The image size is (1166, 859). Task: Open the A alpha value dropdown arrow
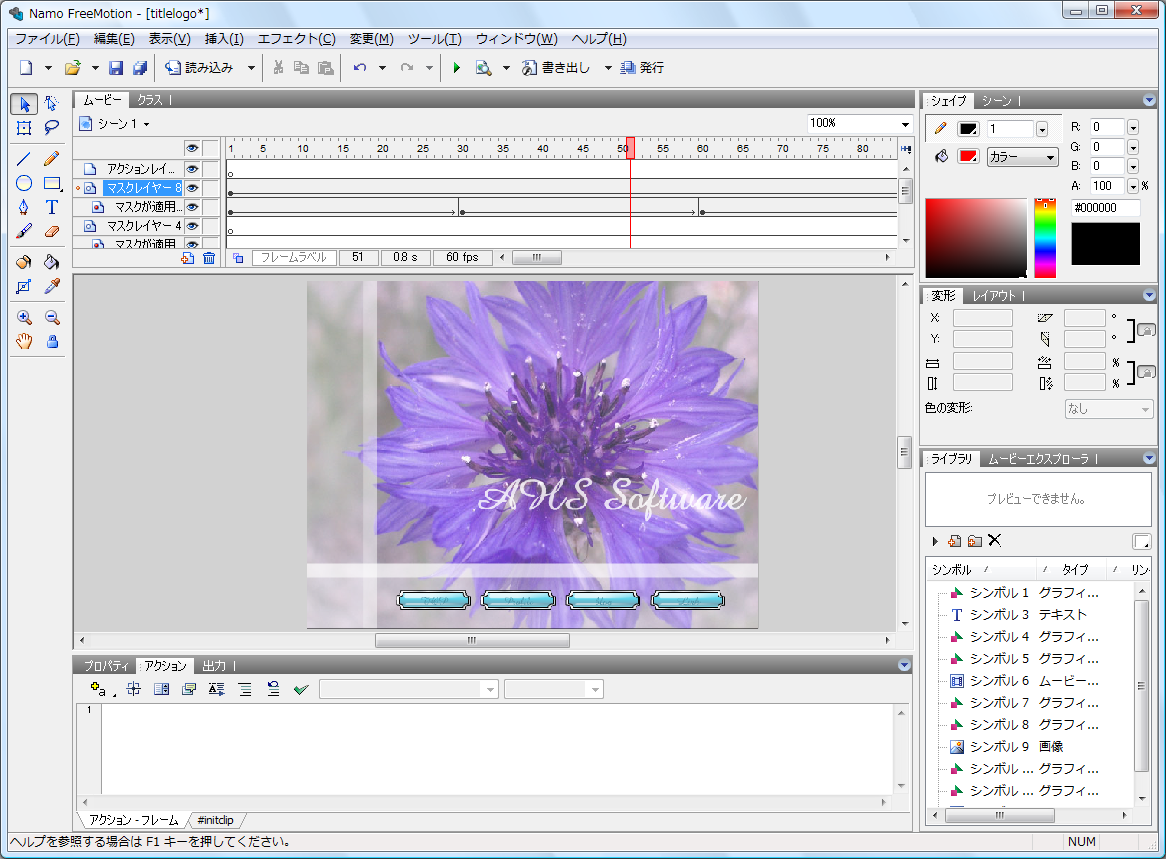click(x=1133, y=186)
